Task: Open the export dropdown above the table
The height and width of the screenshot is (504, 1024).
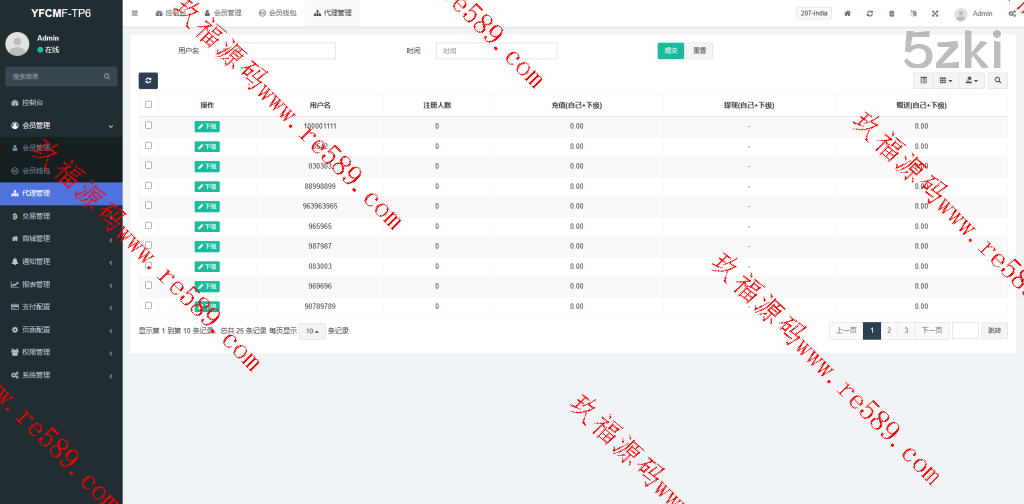Action: pos(972,81)
